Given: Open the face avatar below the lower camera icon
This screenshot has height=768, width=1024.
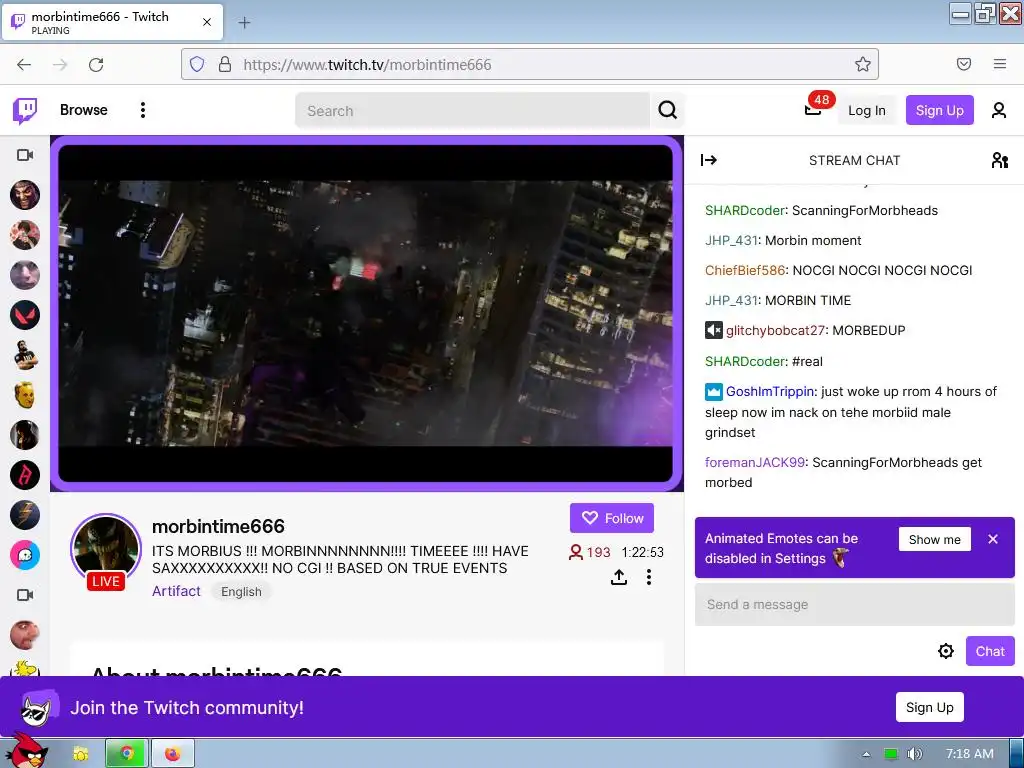Looking at the screenshot, I should point(25,635).
